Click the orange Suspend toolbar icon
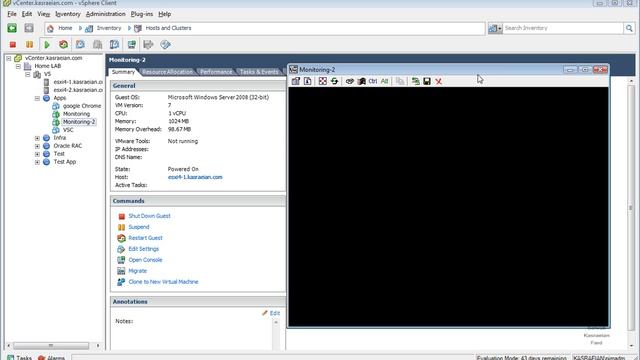 (29, 44)
